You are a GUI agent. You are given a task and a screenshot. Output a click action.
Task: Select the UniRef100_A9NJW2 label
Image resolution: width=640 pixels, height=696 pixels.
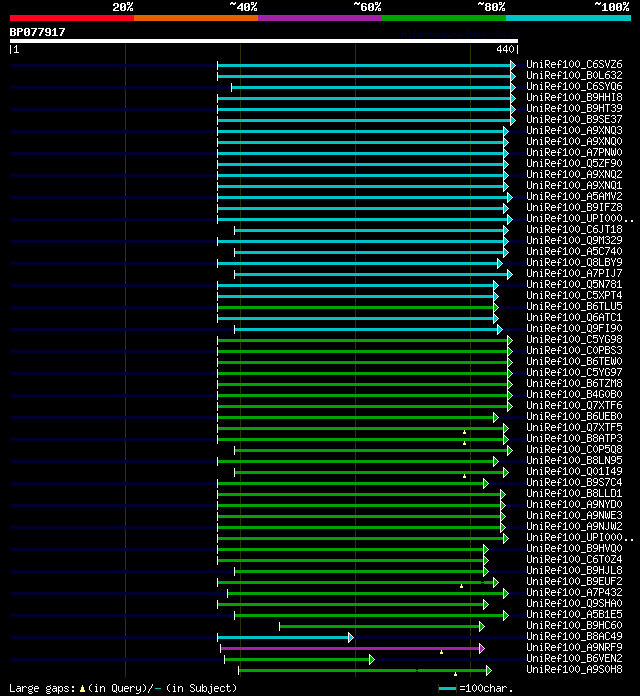click(x=574, y=526)
